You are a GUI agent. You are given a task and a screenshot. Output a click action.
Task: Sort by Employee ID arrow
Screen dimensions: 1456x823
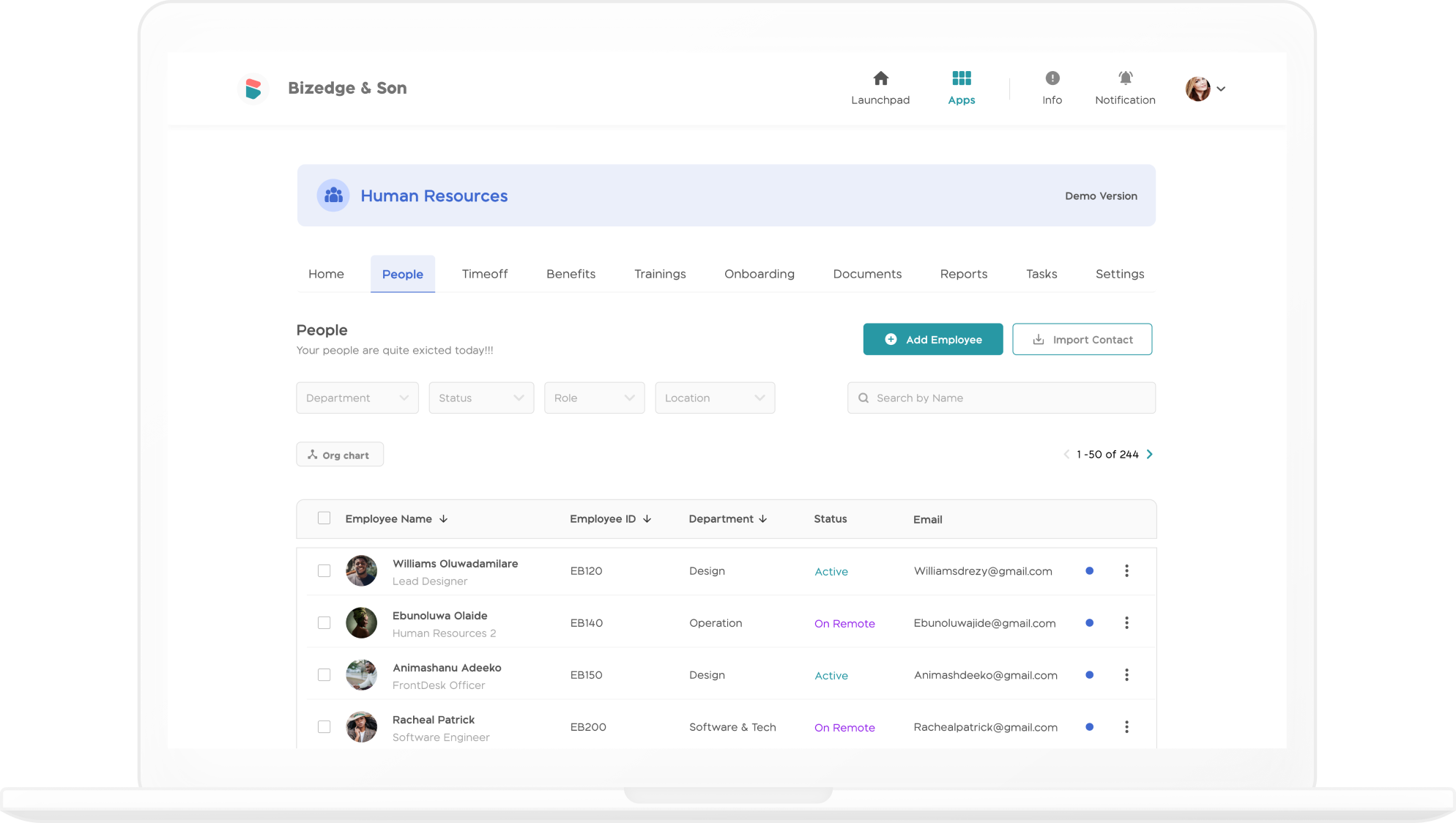point(647,518)
